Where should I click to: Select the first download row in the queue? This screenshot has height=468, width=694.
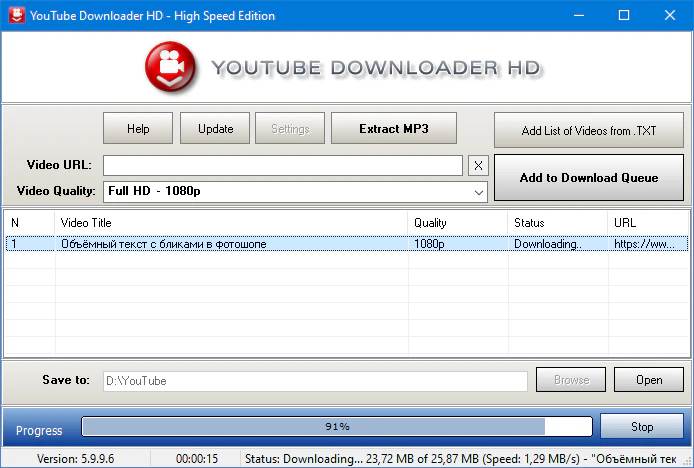pyautogui.click(x=230, y=244)
